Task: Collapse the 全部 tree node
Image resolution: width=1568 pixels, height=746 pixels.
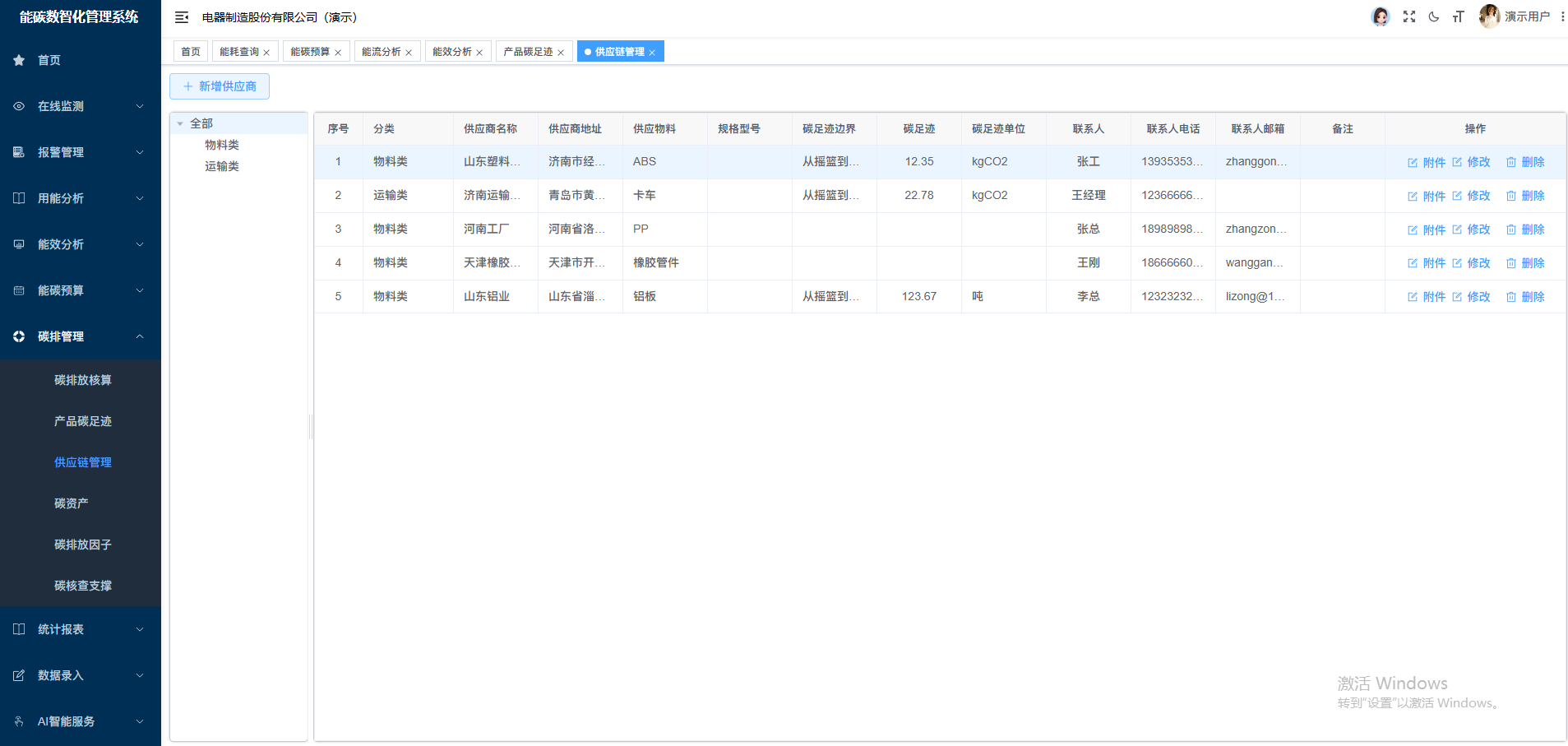Action: coord(181,123)
